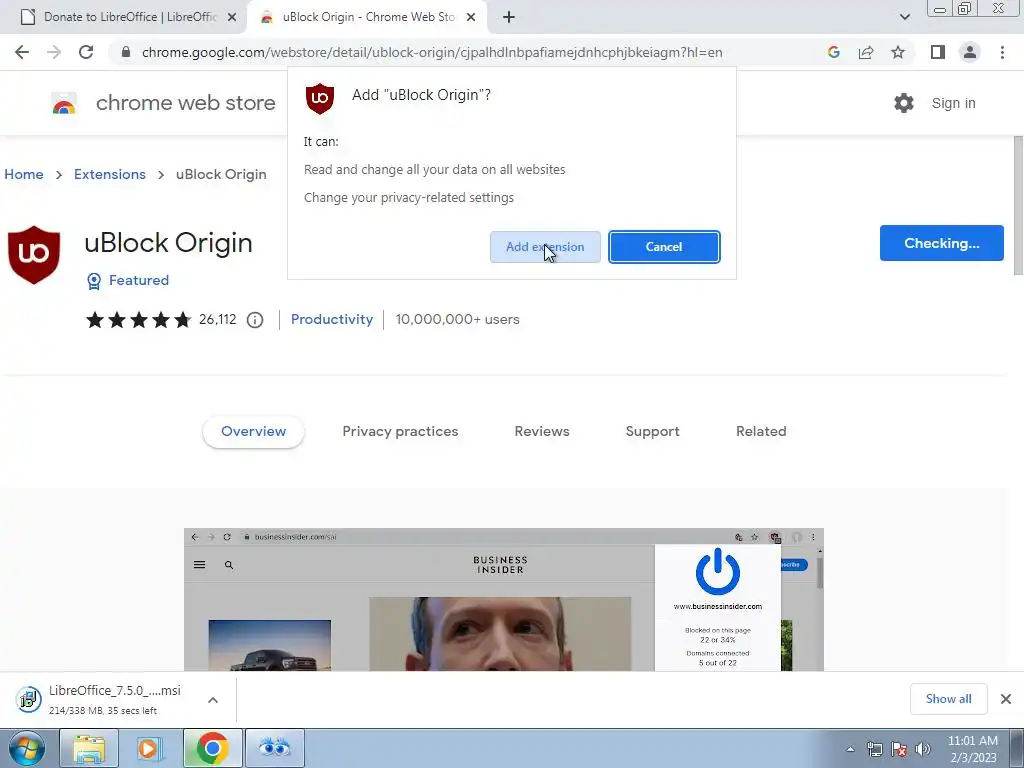This screenshot has height=768, width=1024.
Task: Click the Google icon in address bar
Action: 833,52
